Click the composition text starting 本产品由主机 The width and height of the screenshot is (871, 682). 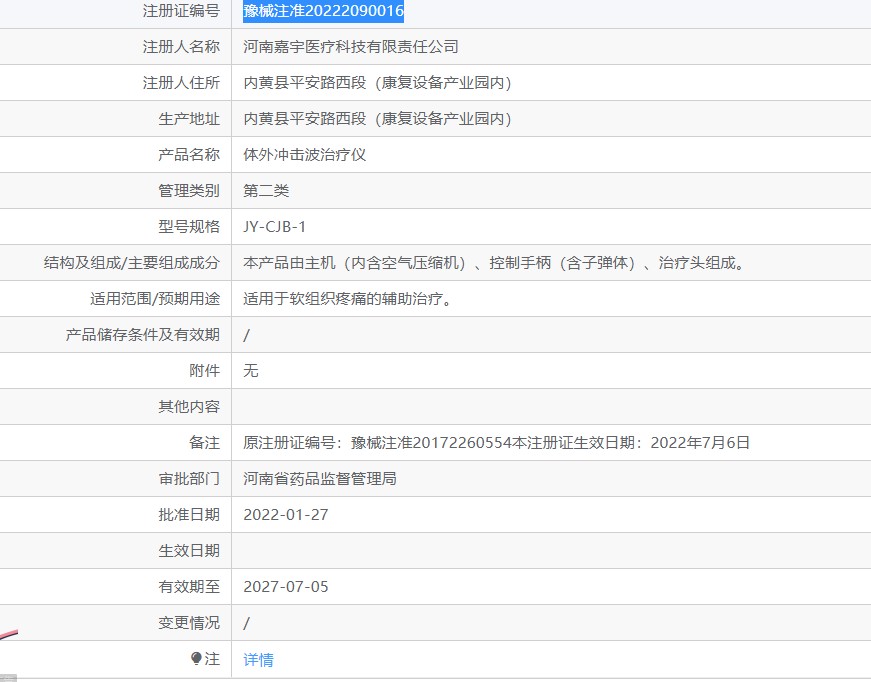point(494,263)
